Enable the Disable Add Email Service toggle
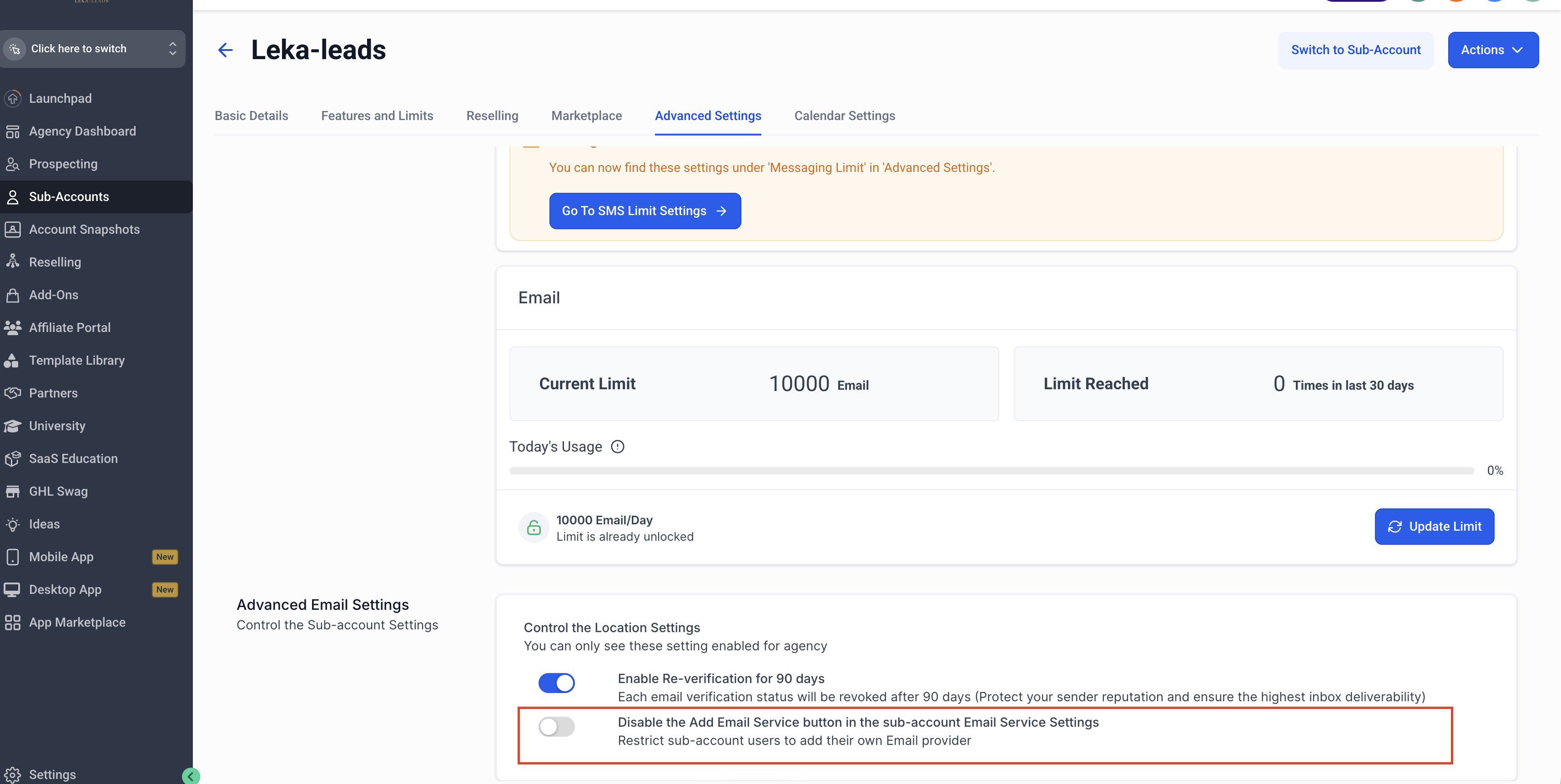The image size is (1561, 784). point(556,726)
